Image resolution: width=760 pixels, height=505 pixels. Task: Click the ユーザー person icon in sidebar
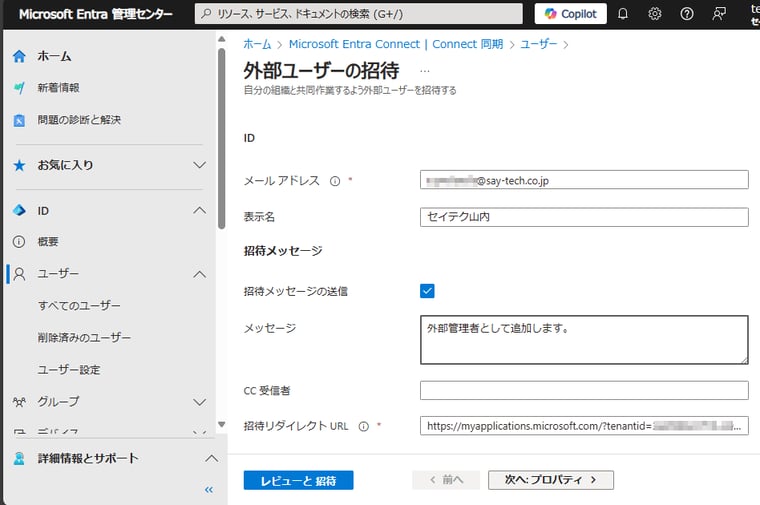[19, 274]
